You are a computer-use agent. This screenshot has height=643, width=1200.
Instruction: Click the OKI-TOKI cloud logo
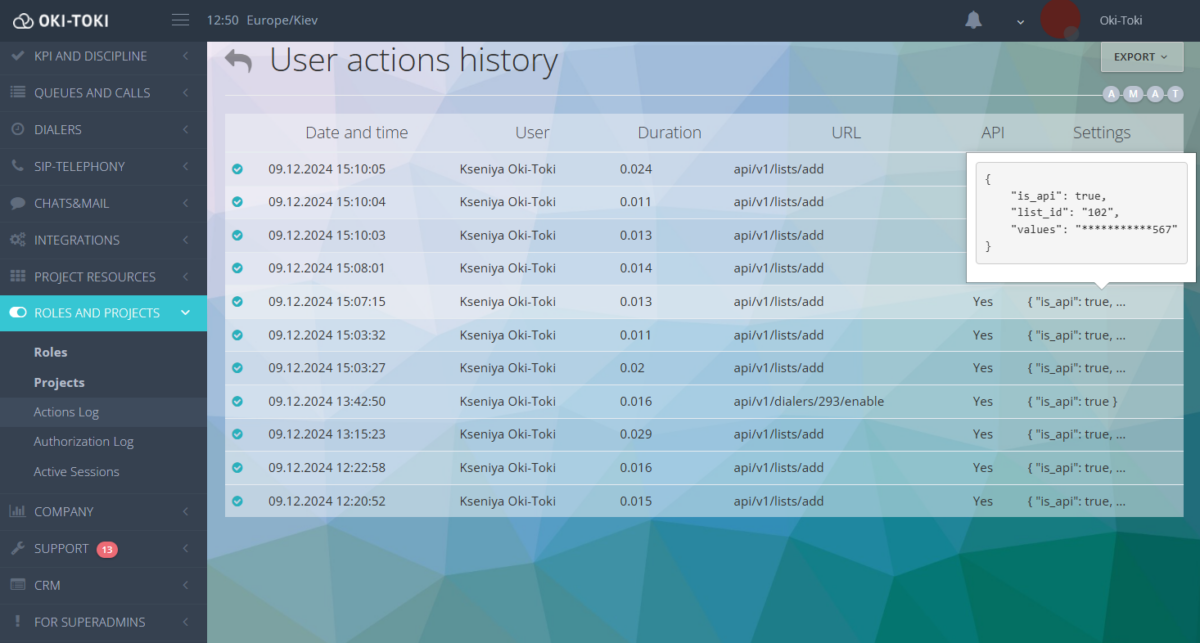tap(24, 20)
